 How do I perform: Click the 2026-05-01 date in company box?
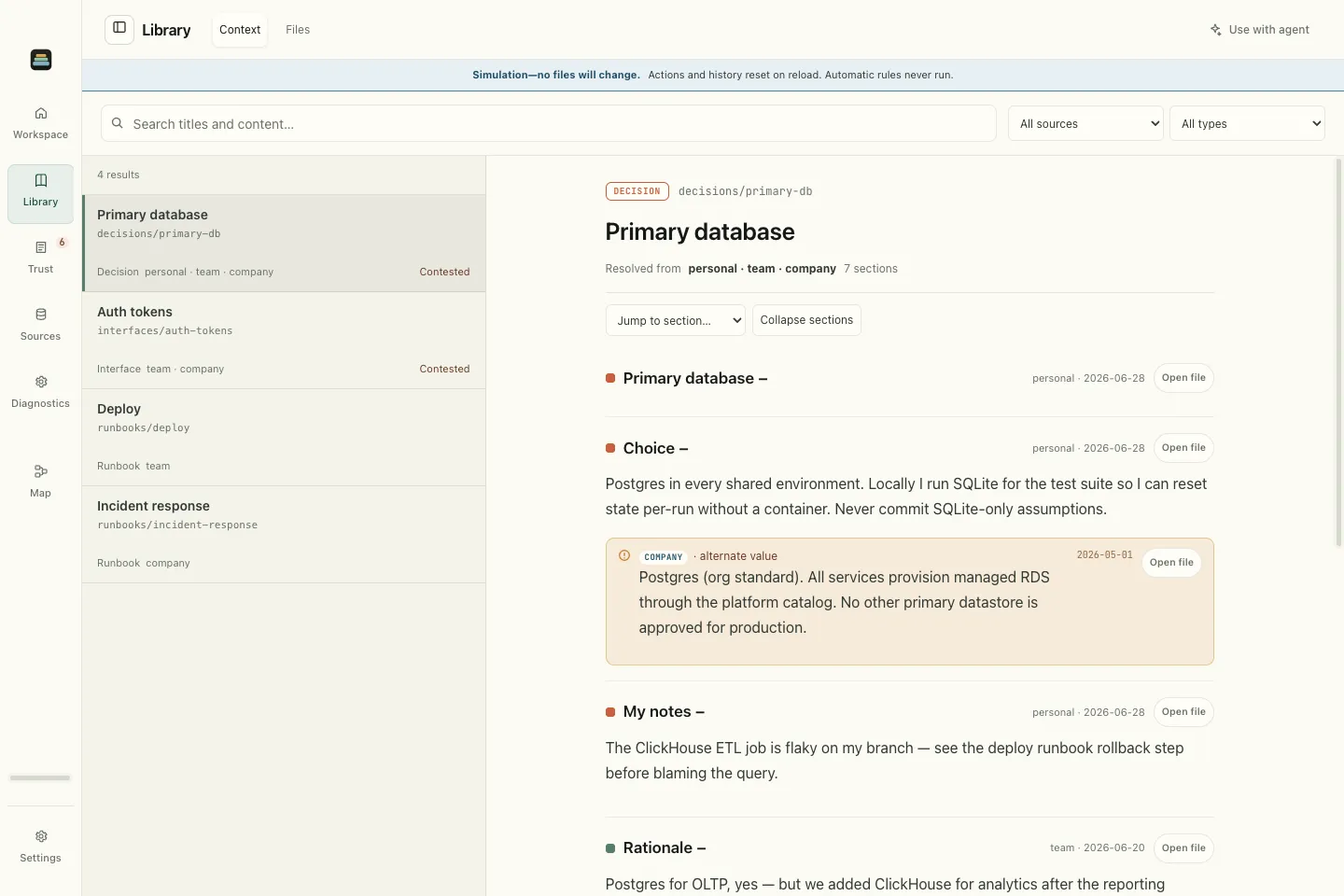click(x=1104, y=554)
